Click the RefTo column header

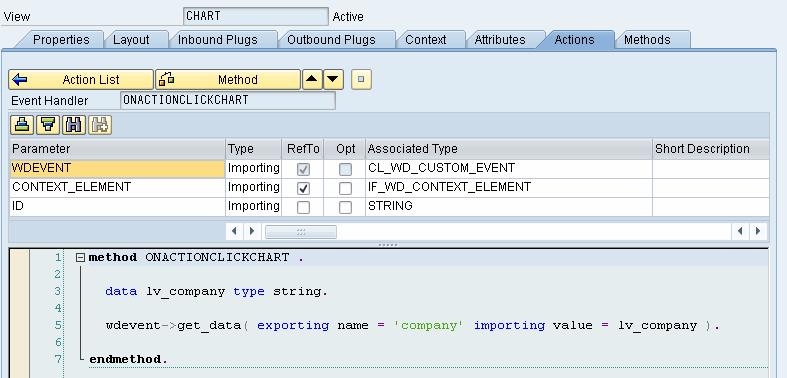[303, 149]
